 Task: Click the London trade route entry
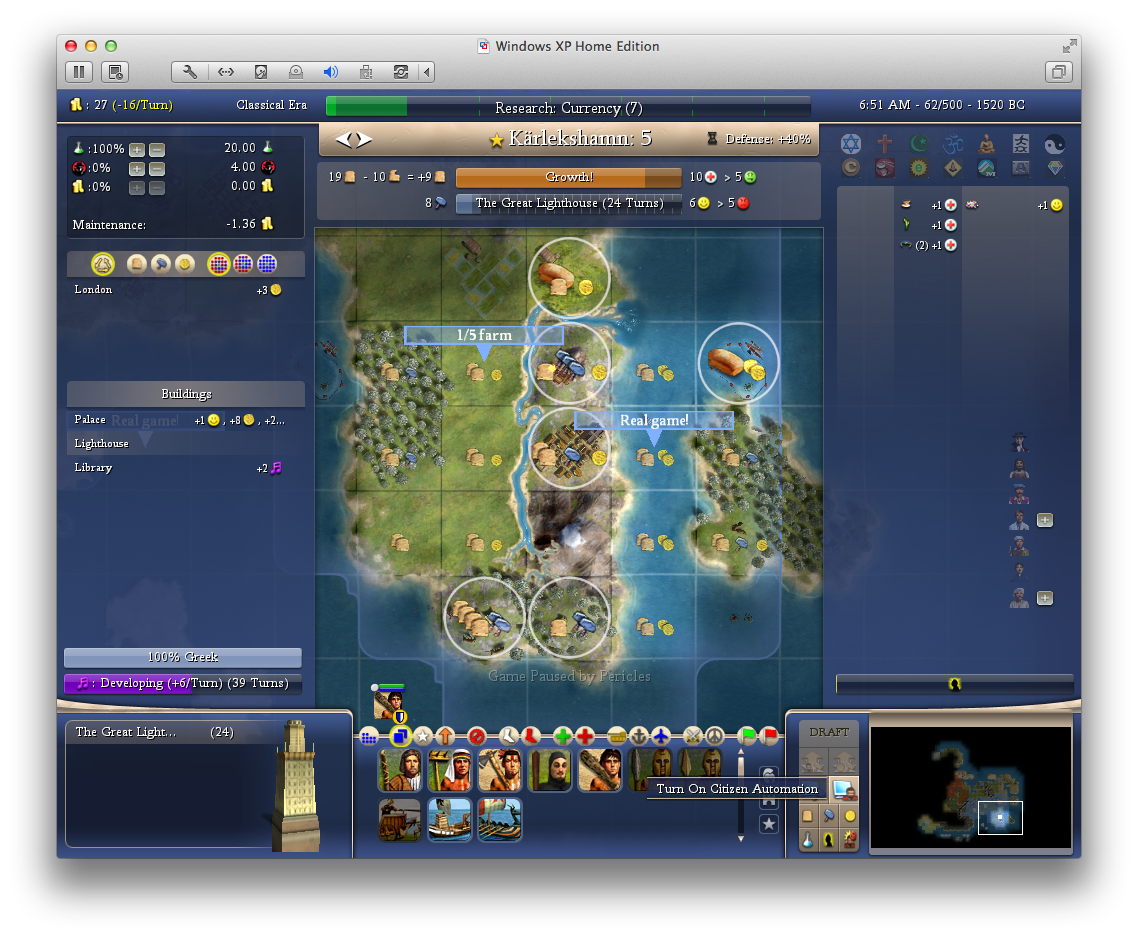tap(185, 290)
